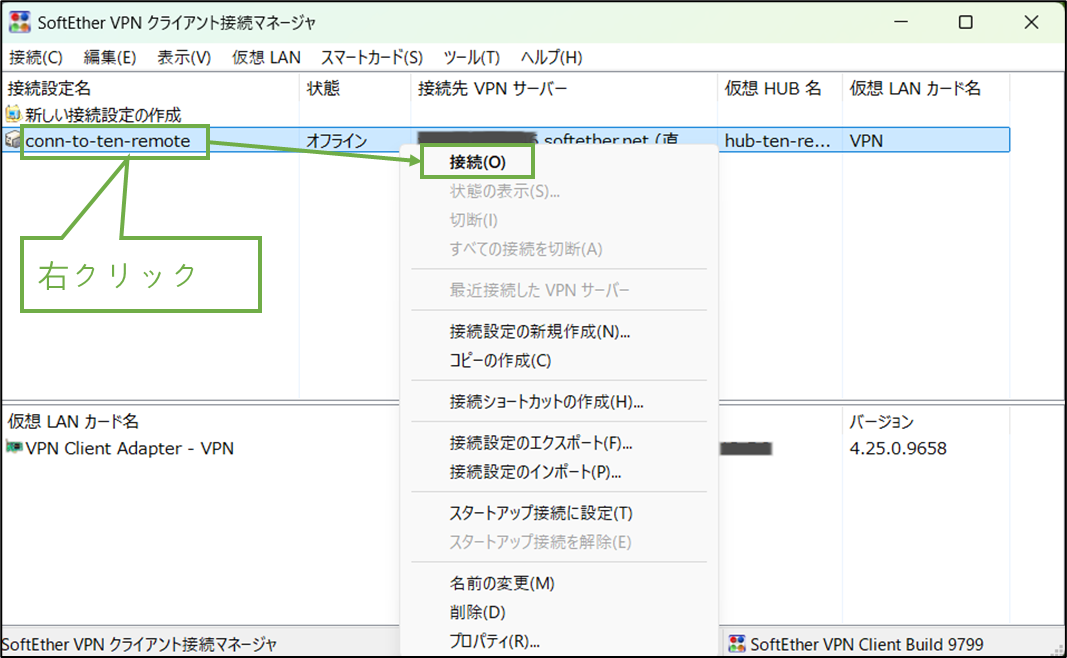The height and width of the screenshot is (658, 1067).
Task: Click the オフライン status cell
Action: [x=337, y=141]
